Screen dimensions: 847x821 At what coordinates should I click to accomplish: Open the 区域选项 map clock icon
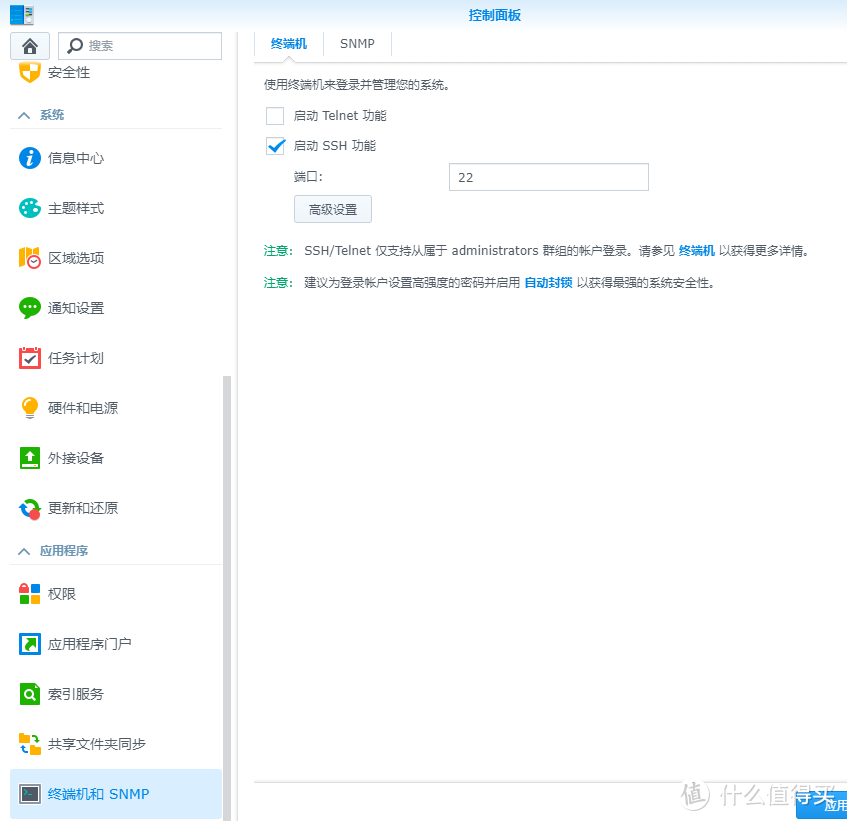(30, 258)
